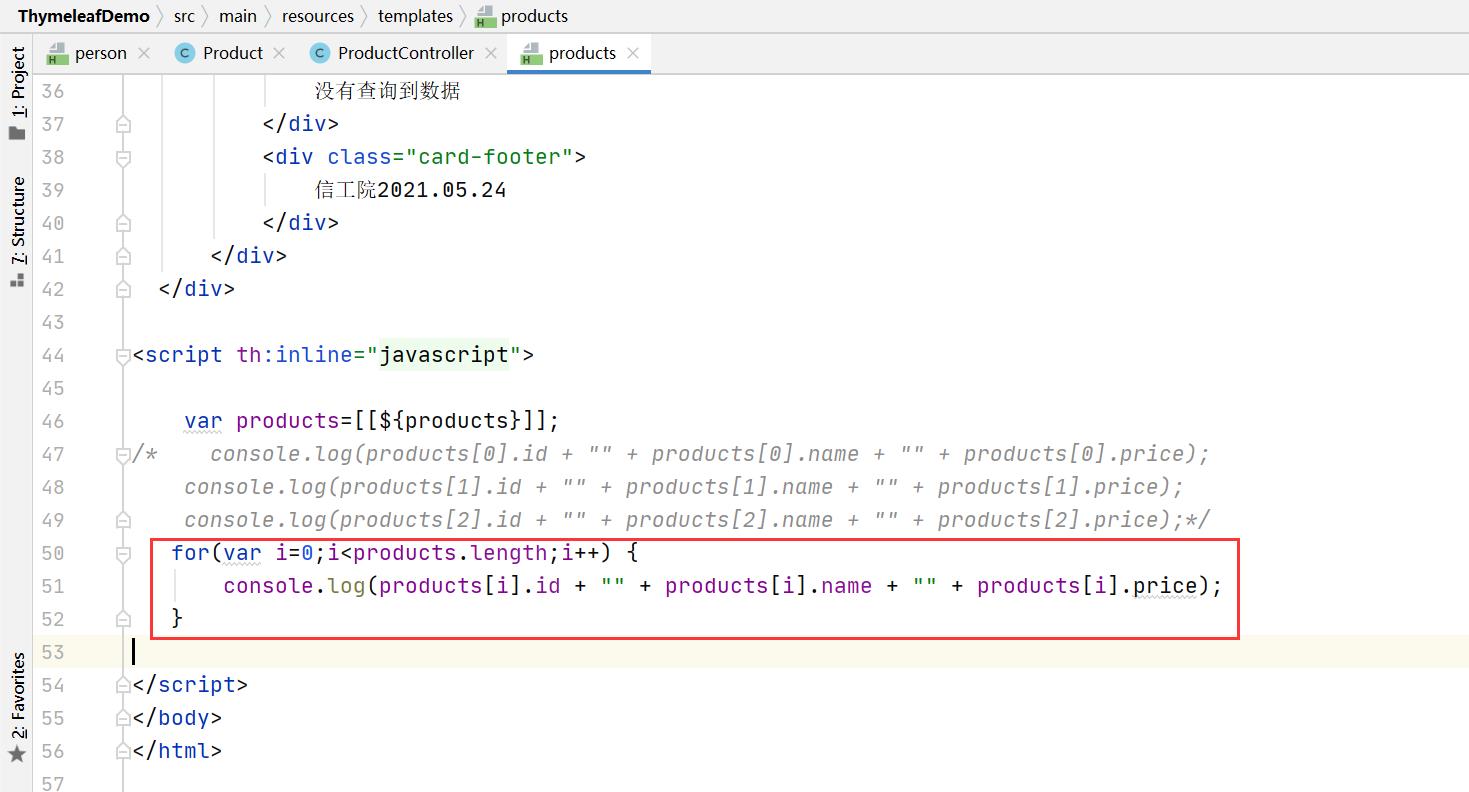Click the HTML file icon on person tab
Image resolution: width=1469 pixels, height=792 pixels.
point(58,53)
